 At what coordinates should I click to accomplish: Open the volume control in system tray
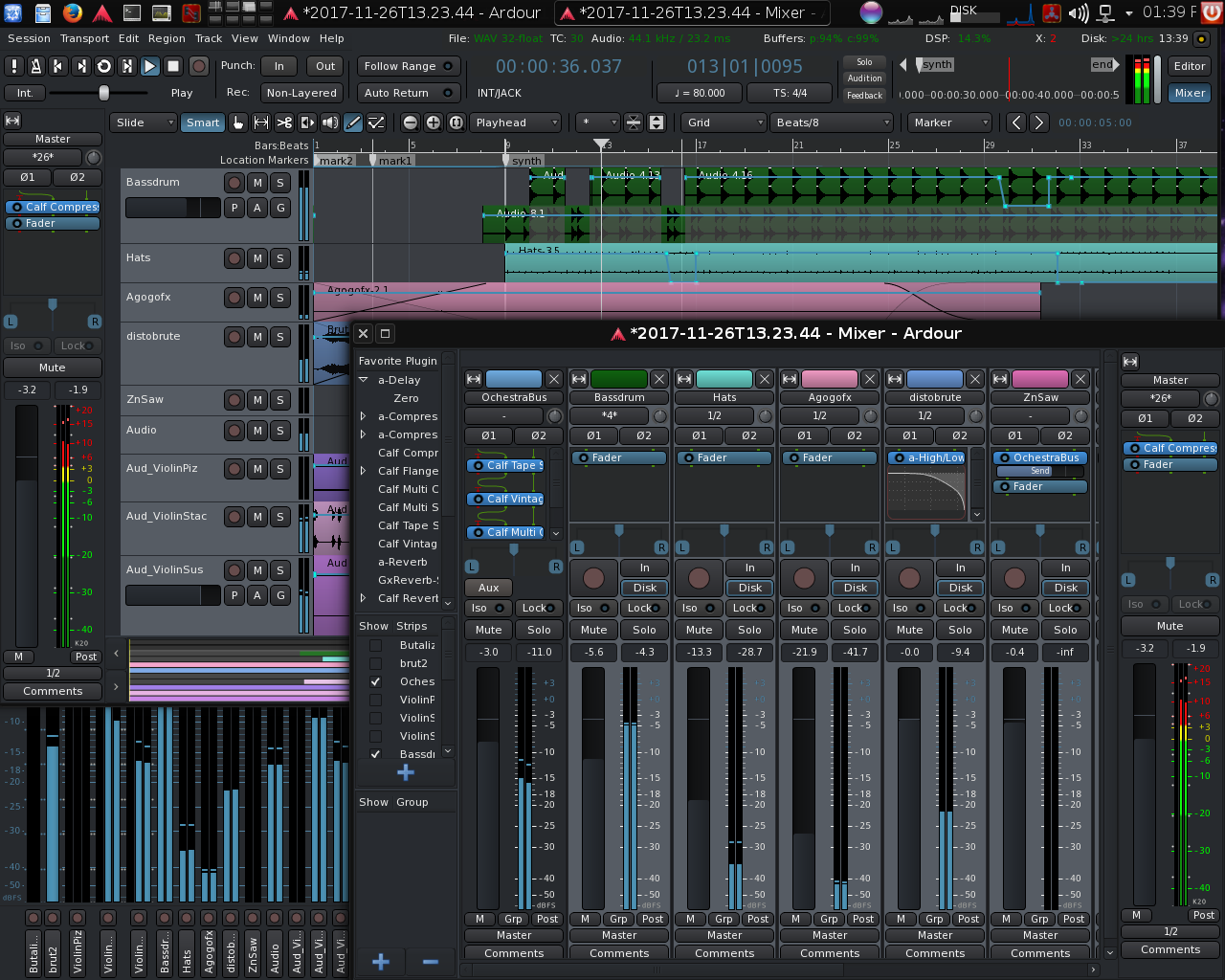click(x=1078, y=12)
